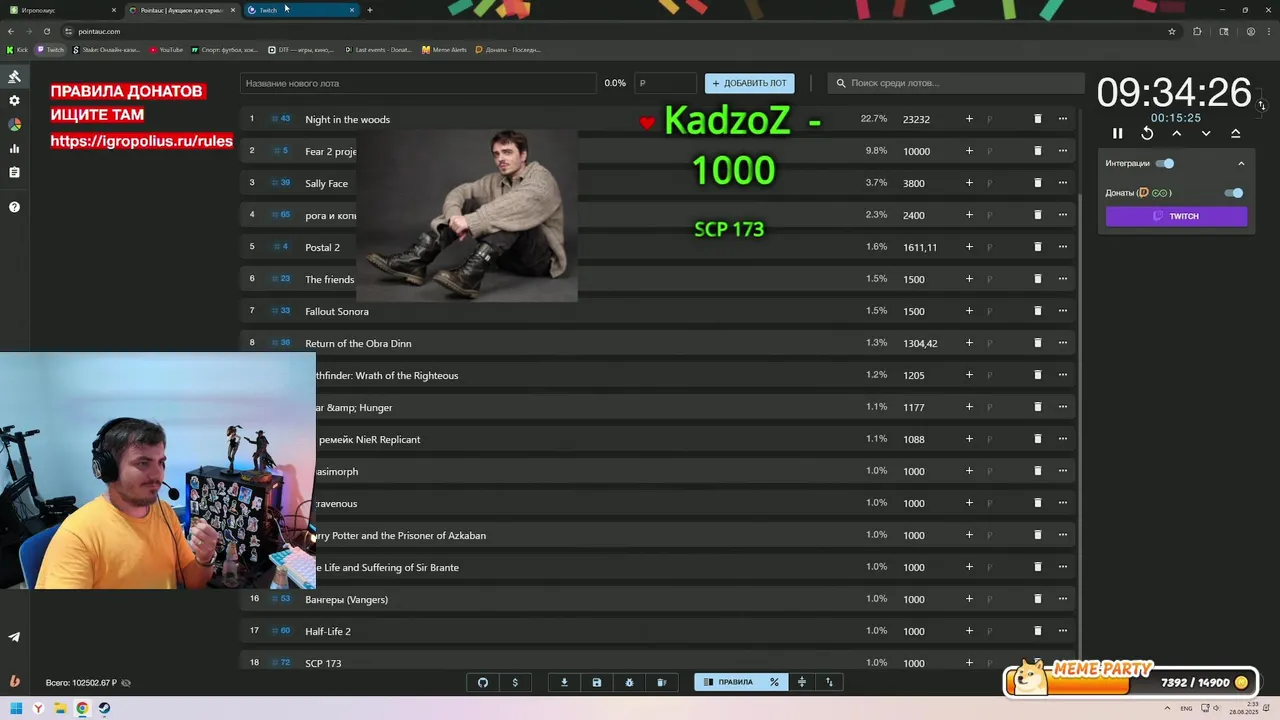Open statistics bar chart icon in the sidebar
The width and height of the screenshot is (1280, 720).
pos(14,149)
